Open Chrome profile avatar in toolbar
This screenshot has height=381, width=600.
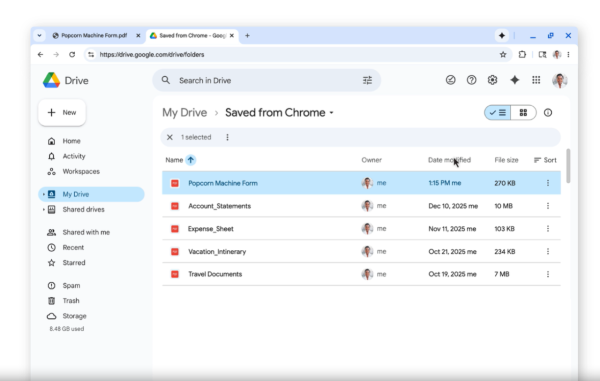coord(557,55)
